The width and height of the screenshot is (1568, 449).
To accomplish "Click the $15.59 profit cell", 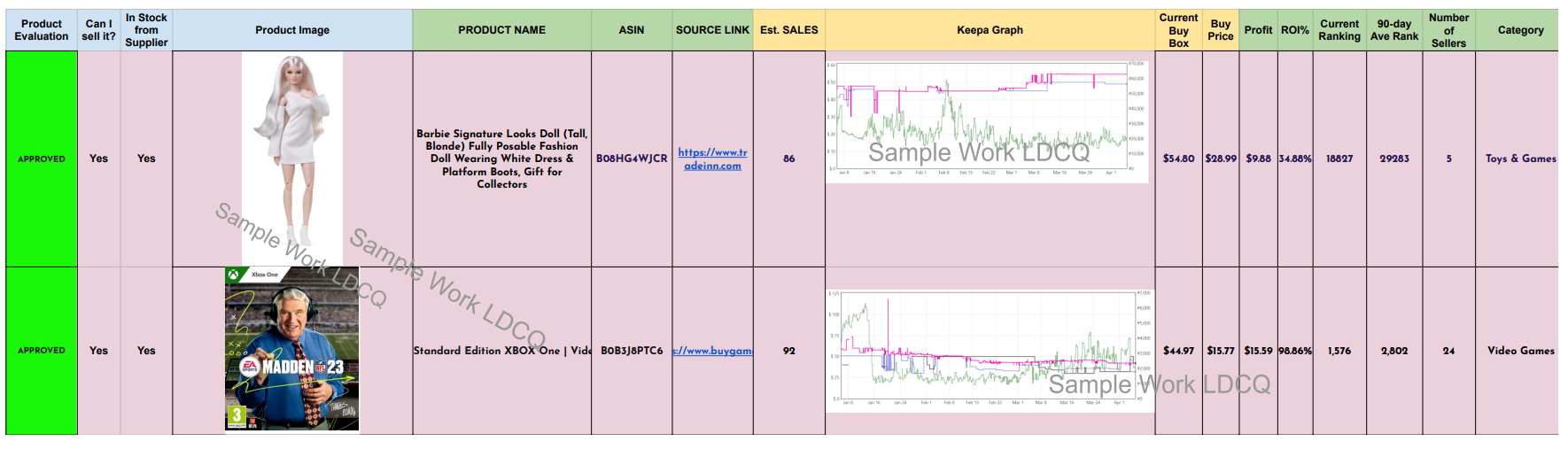I will click(1259, 351).
